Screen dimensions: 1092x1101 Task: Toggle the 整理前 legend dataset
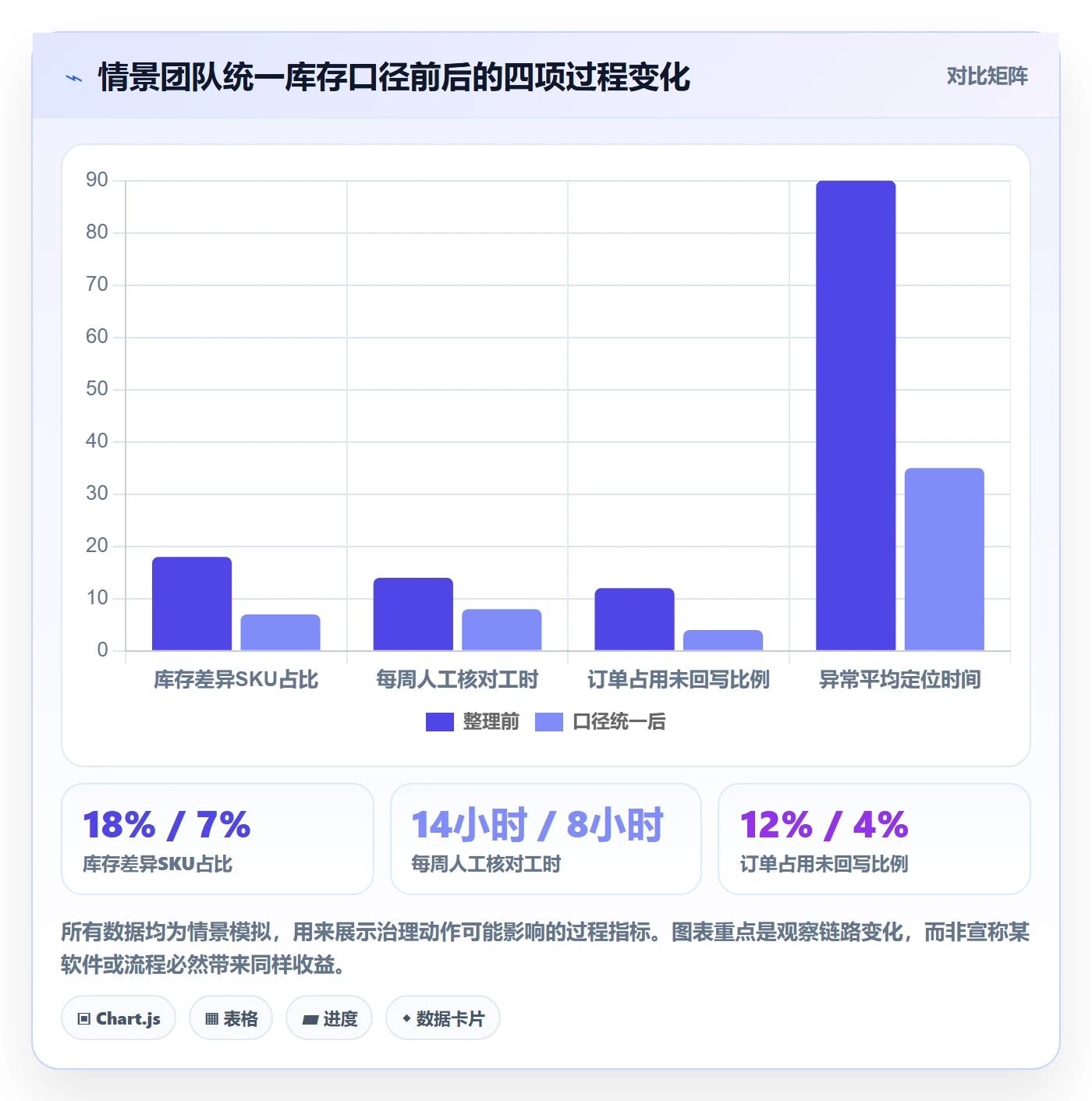click(x=472, y=721)
